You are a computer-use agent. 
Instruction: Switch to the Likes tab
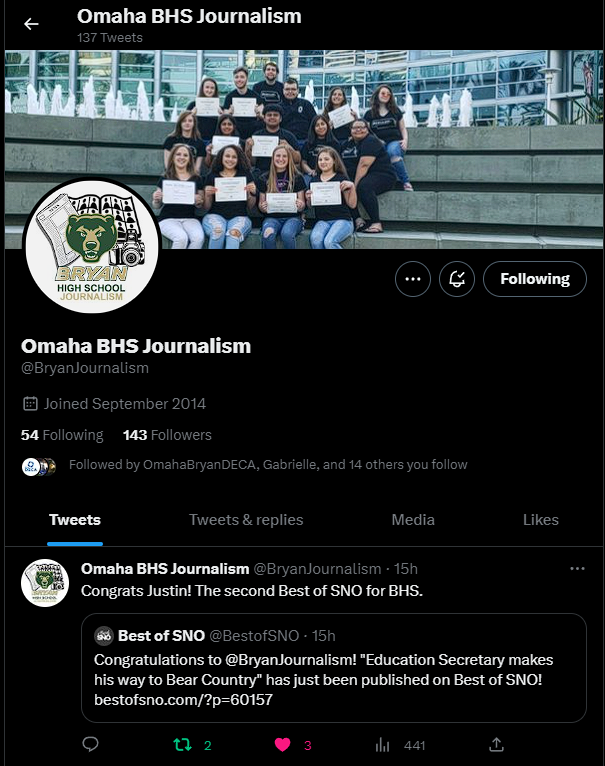(x=540, y=520)
